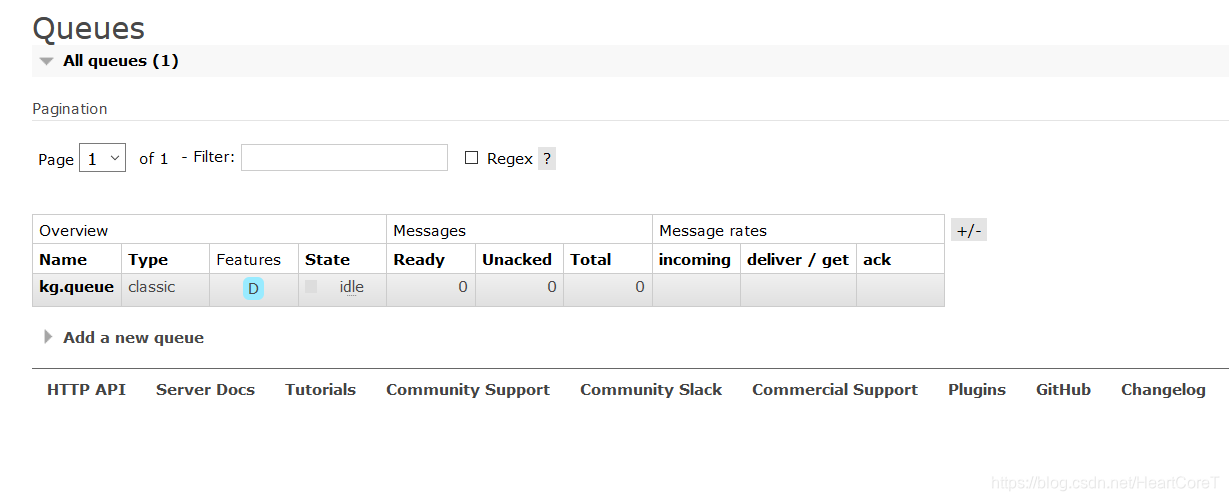Open the Regex help question mark
The width and height of the screenshot is (1229, 501).
pos(547,159)
